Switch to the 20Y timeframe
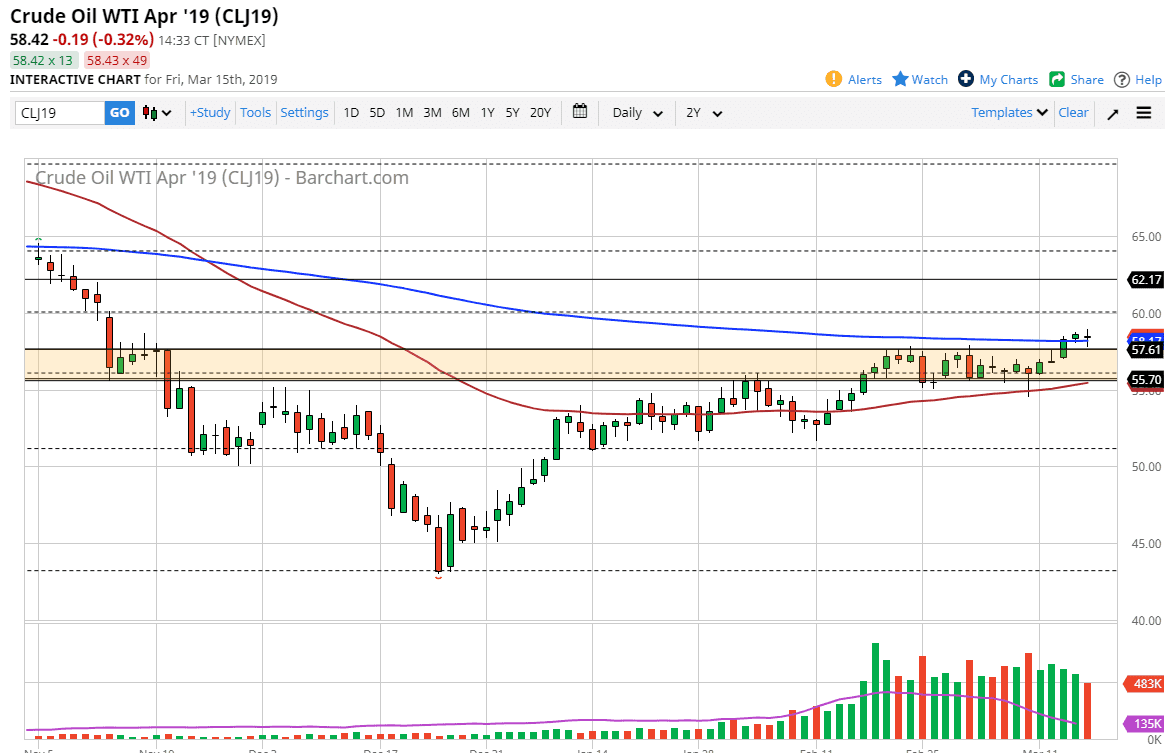 point(540,113)
